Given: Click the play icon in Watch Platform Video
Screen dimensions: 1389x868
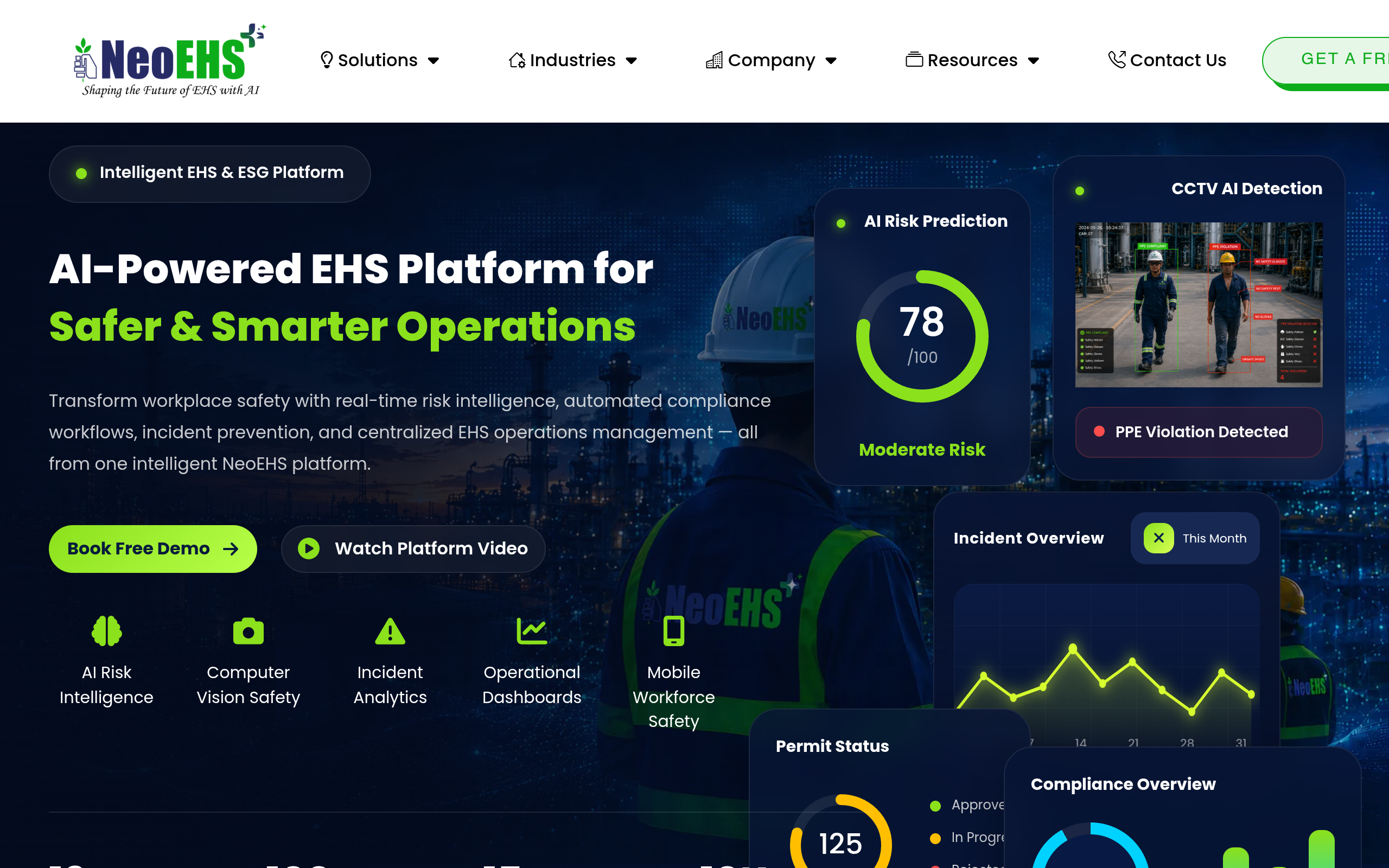Looking at the screenshot, I should tap(309, 549).
